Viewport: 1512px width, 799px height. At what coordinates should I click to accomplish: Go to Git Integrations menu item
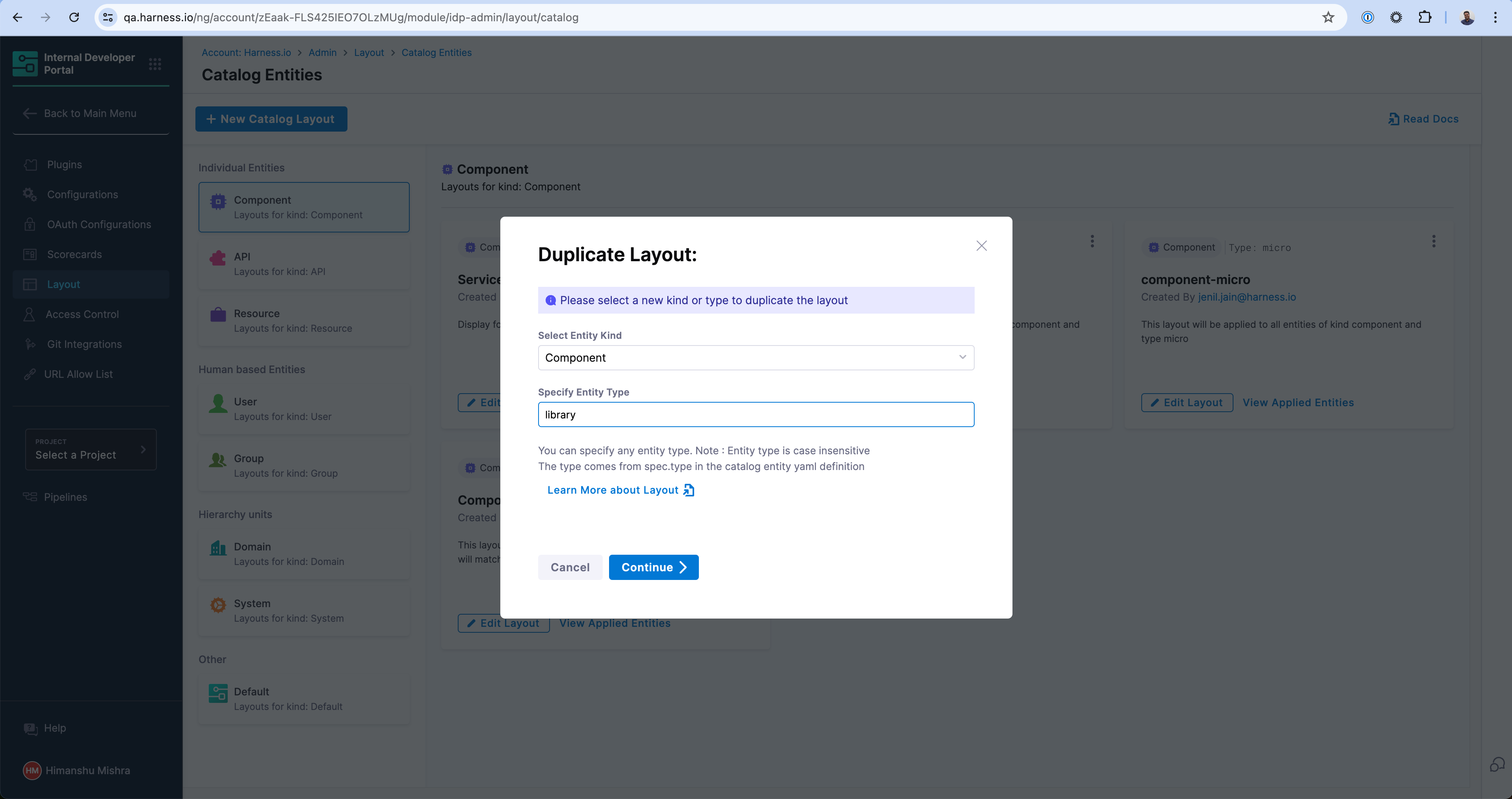pyautogui.click(x=84, y=344)
